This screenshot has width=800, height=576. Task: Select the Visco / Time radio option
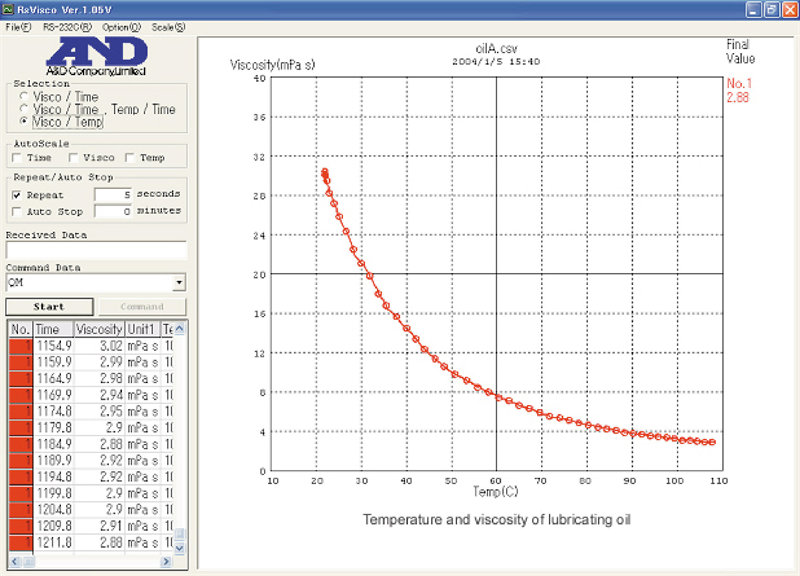click(x=25, y=98)
